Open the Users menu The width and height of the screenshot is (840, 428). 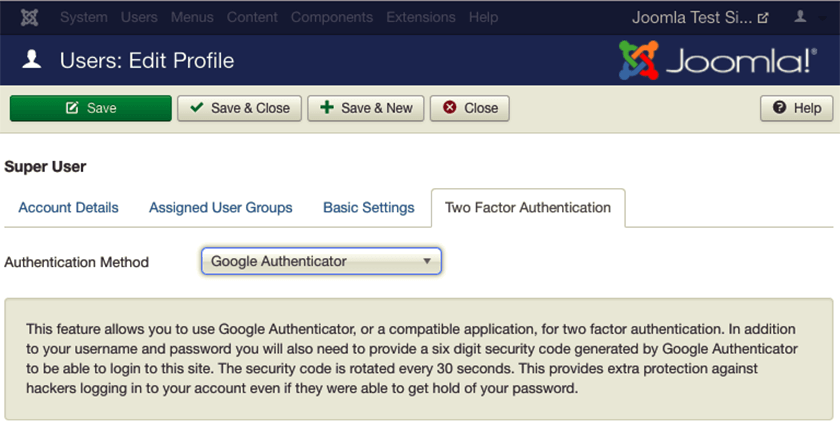[139, 17]
